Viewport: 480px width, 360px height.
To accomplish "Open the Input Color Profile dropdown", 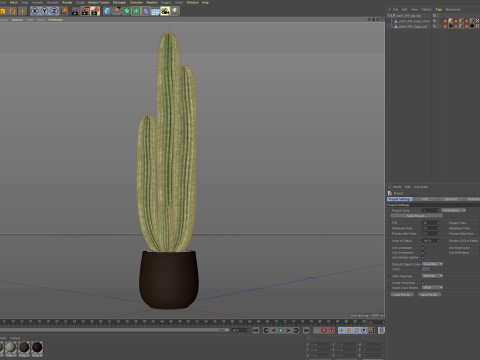I will pyautogui.click(x=432, y=287).
